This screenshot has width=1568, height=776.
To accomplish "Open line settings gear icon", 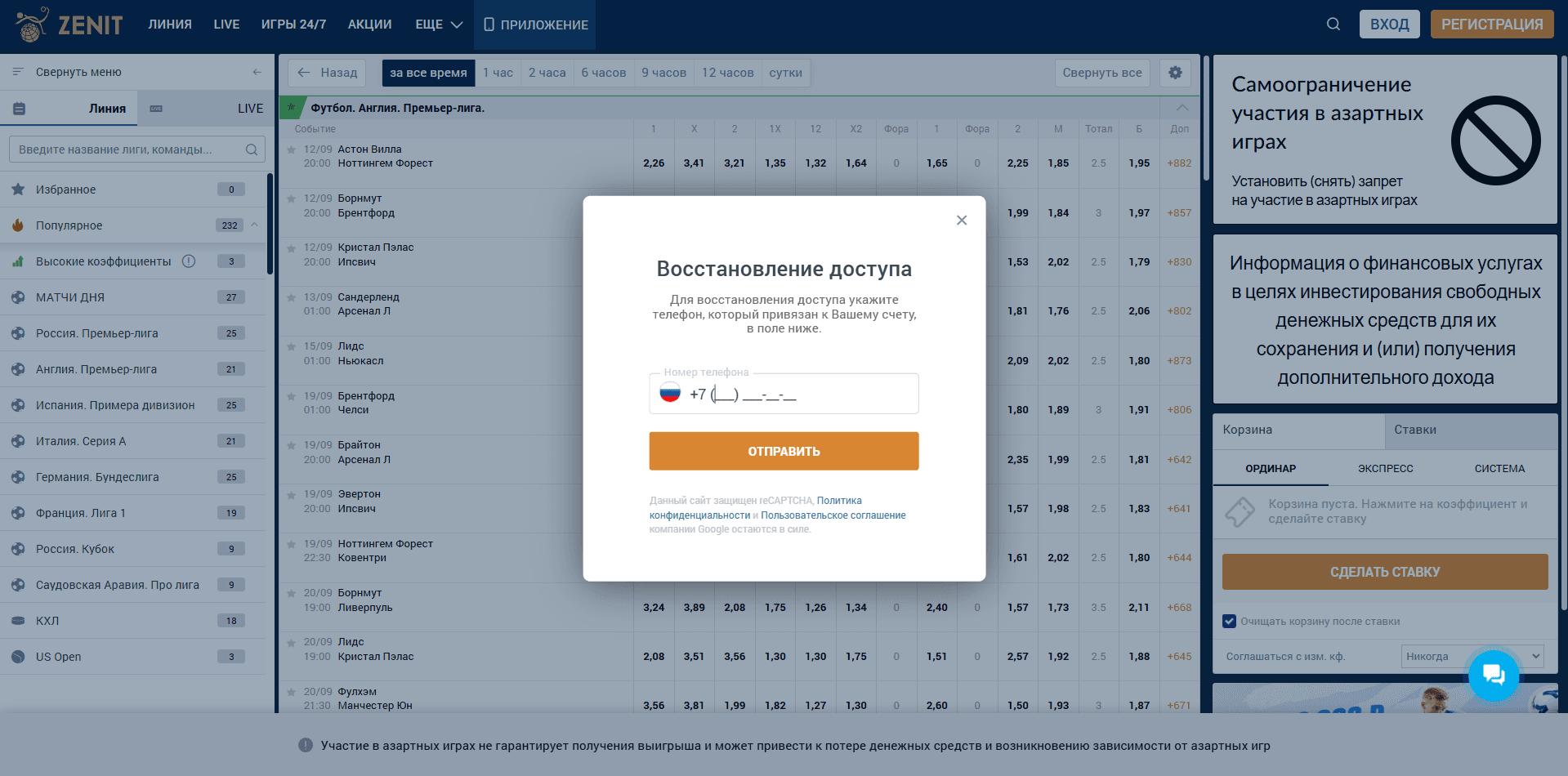I will point(1175,73).
